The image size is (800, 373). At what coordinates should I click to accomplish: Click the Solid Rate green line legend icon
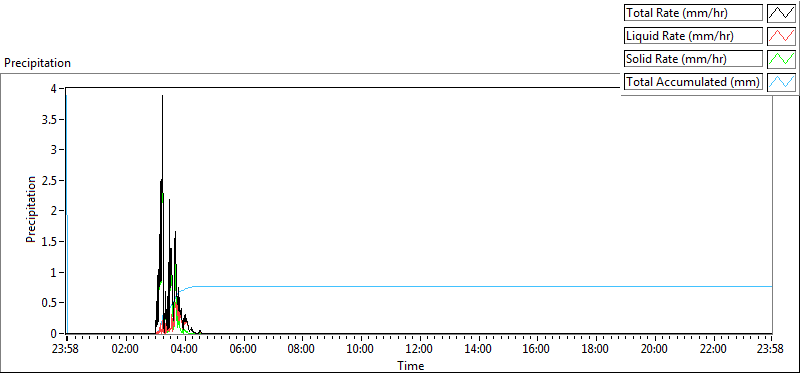(x=781, y=58)
